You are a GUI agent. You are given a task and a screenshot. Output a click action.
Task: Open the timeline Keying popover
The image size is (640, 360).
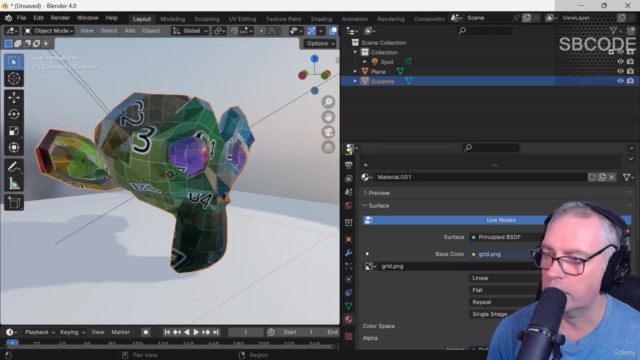(x=72, y=332)
